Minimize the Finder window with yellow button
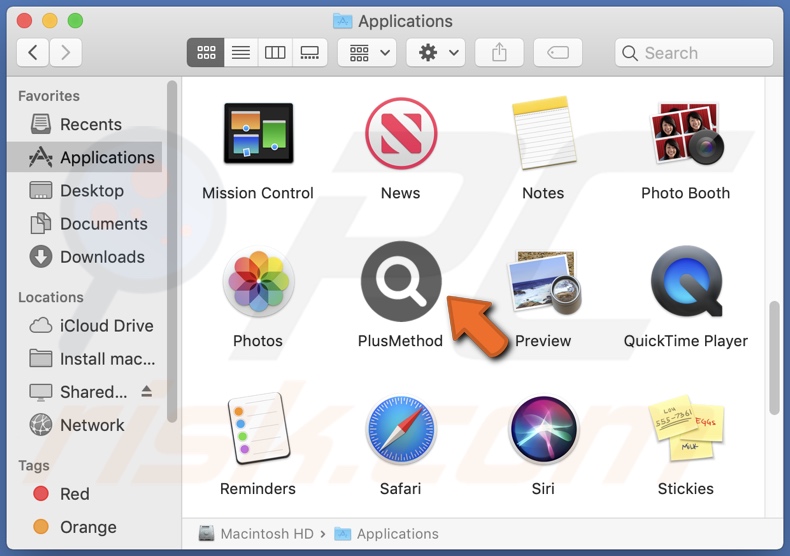Image resolution: width=790 pixels, height=556 pixels. point(50,21)
